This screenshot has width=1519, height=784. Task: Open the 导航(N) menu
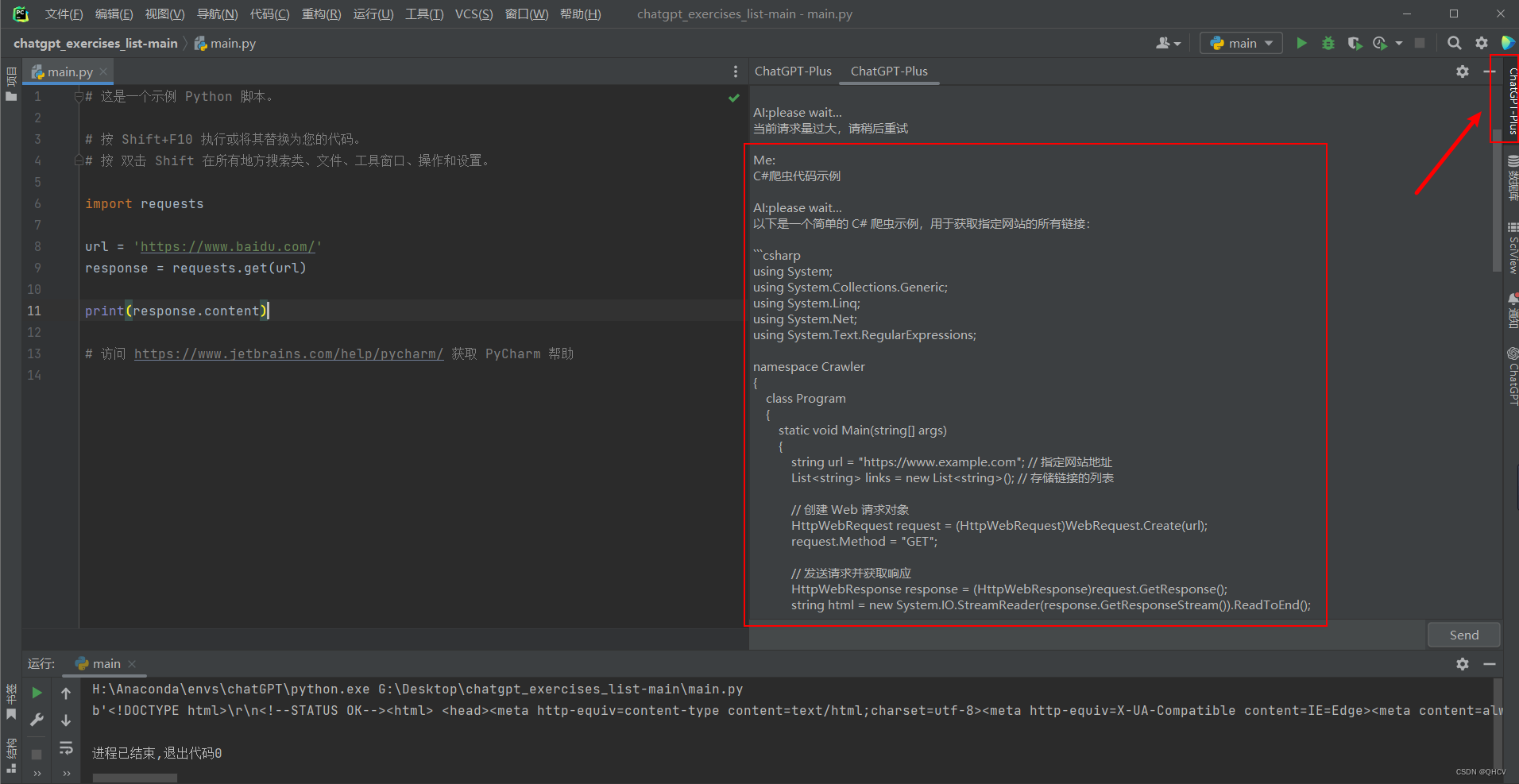217,14
